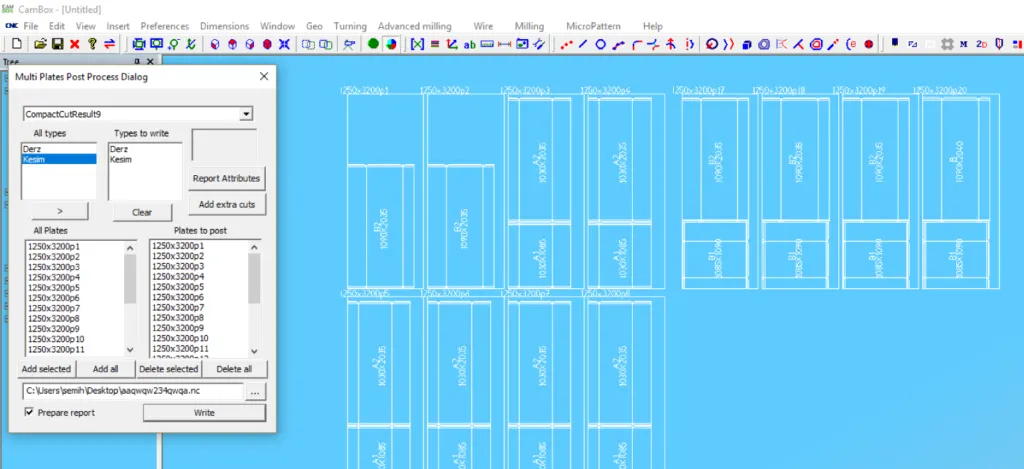This screenshot has width=1024, height=469.
Task: Click the 'ab' text tool icon
Action: click(x=470, y=44)
